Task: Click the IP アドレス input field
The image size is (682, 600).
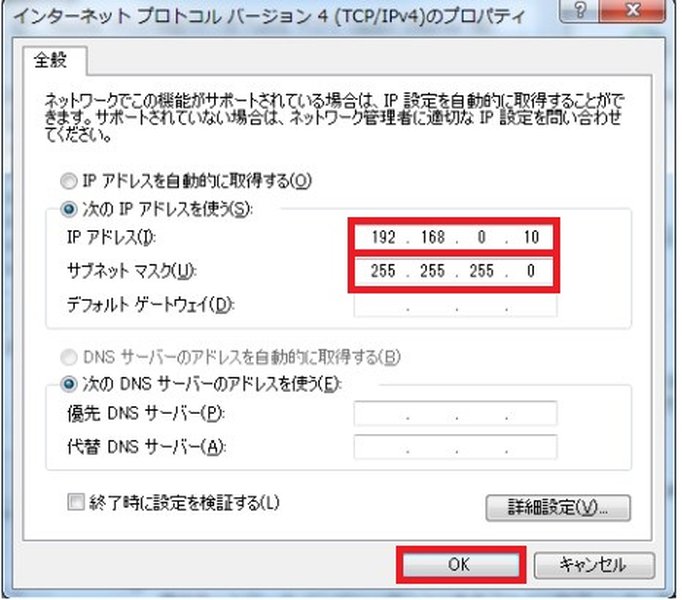Action: 454,237
